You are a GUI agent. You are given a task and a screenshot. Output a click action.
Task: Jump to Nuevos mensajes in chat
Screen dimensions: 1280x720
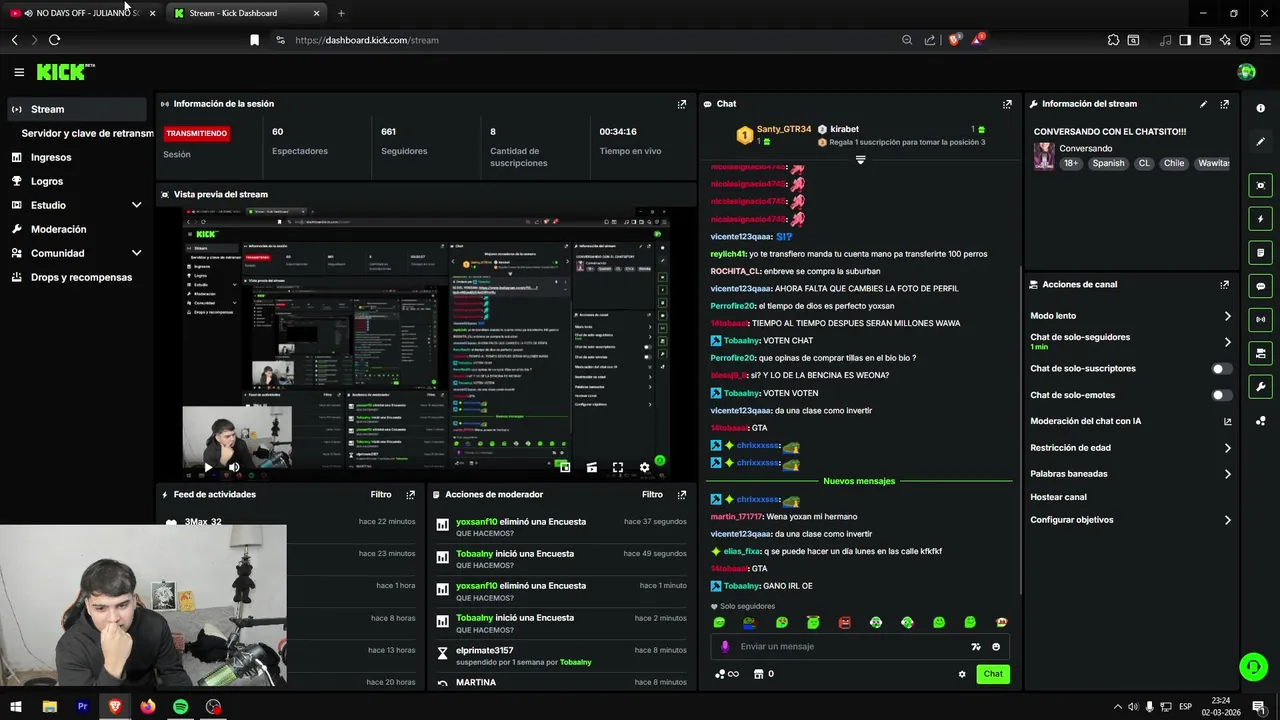(859, 481)
